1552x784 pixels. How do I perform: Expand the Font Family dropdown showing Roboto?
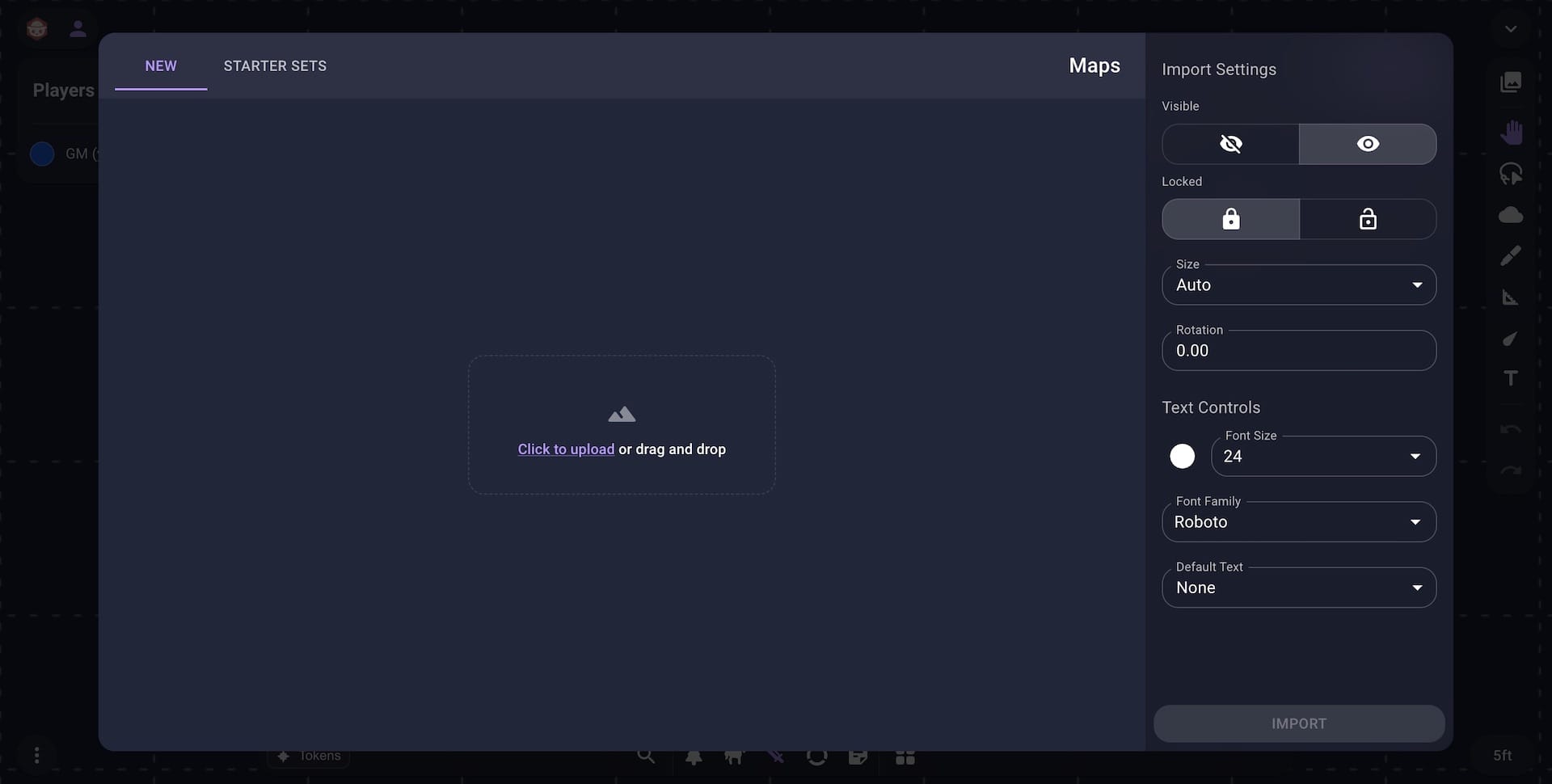[x=1298, y=521]
